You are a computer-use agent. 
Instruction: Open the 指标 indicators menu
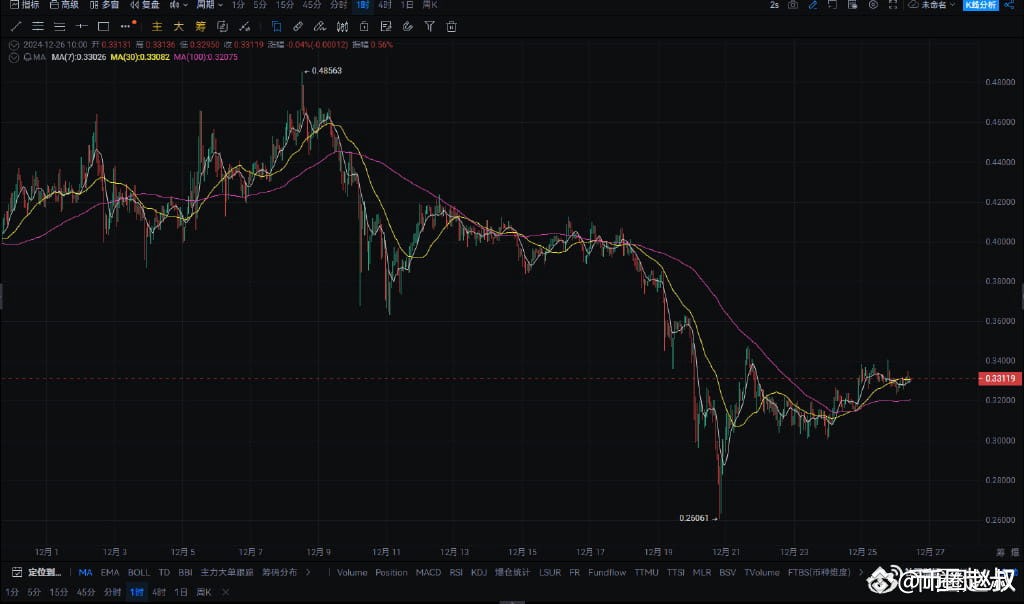point(25,5)
